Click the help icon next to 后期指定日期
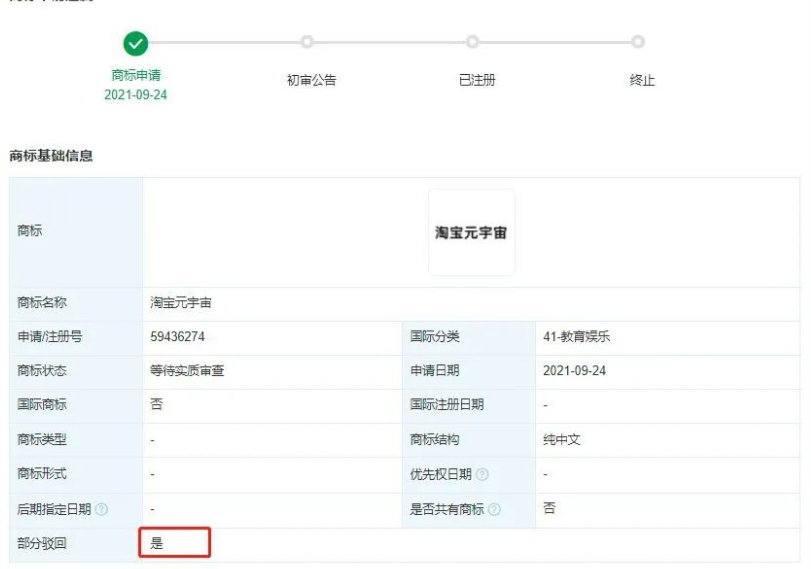Image resolution: width=811 pixels, height=569 pixels. coord(102,510)
